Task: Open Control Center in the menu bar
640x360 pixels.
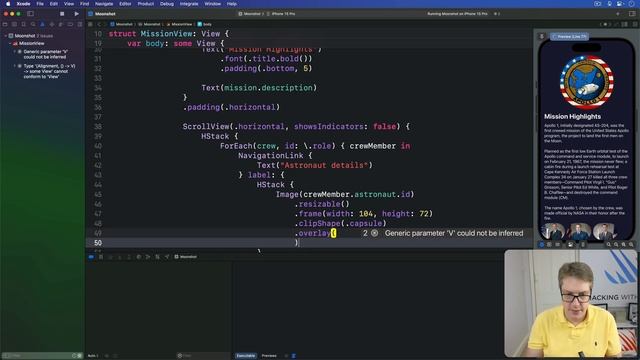Action: point(619,4)
